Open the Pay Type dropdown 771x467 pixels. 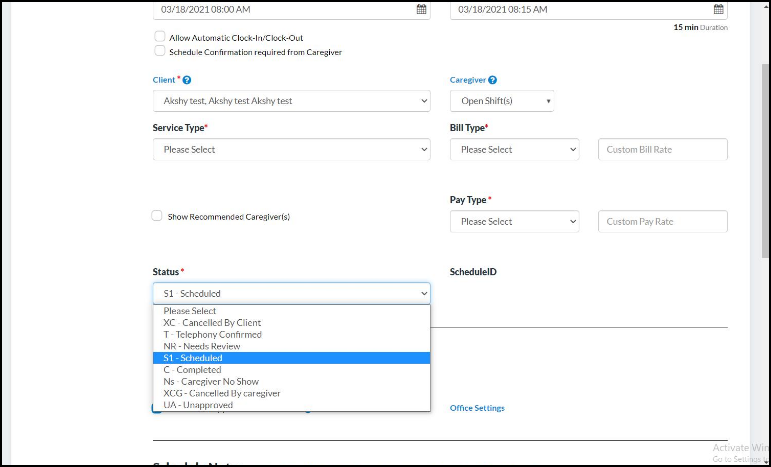click(x=514, y=222)
